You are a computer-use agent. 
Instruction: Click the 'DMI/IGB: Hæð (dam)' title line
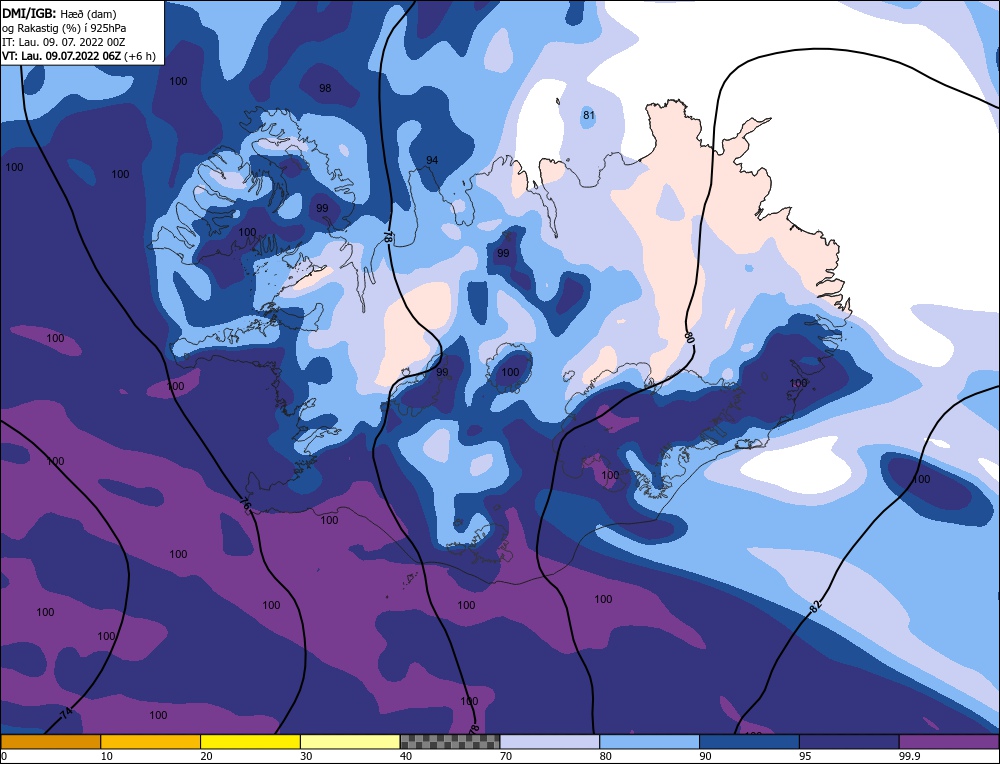[x=59, y=13]
